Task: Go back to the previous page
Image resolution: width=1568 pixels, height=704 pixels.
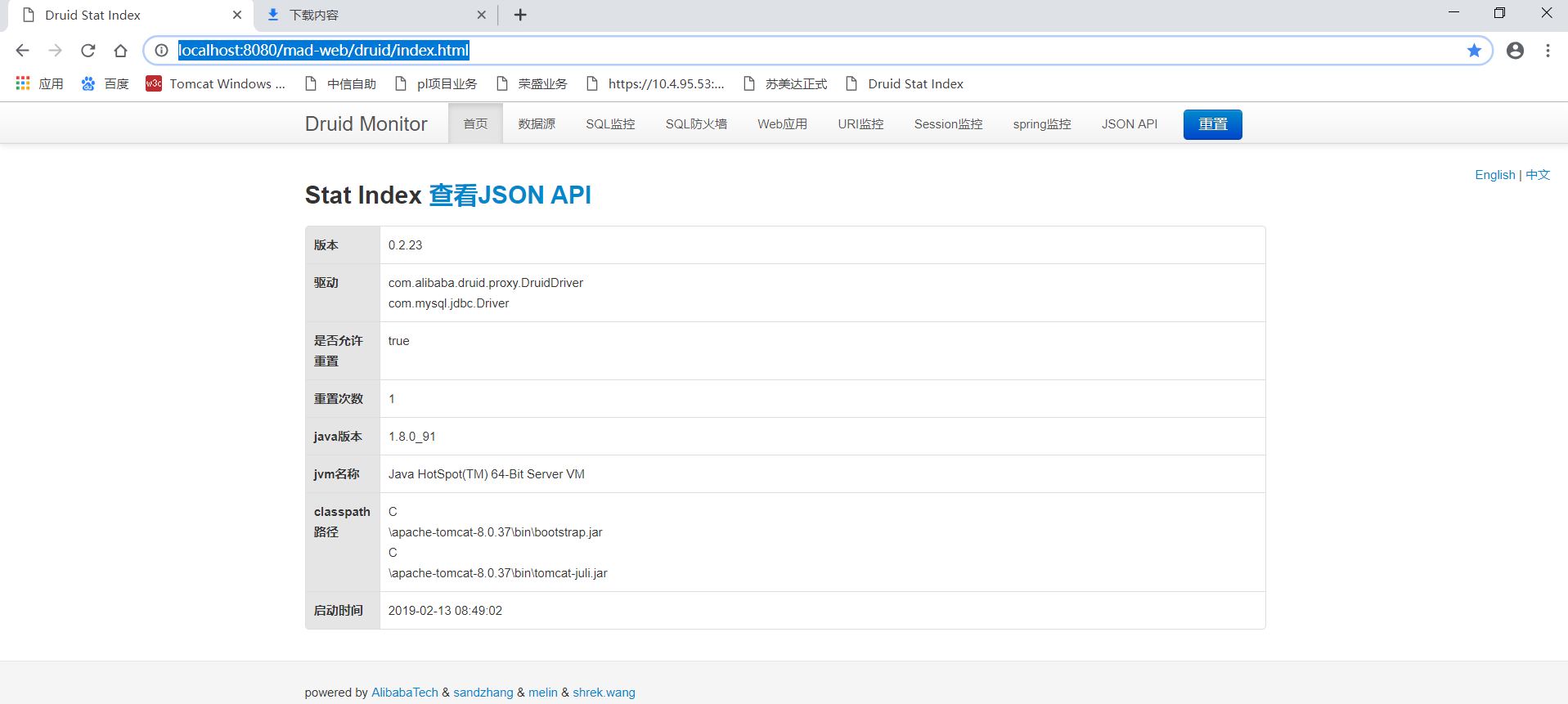Action: point(22,51)
